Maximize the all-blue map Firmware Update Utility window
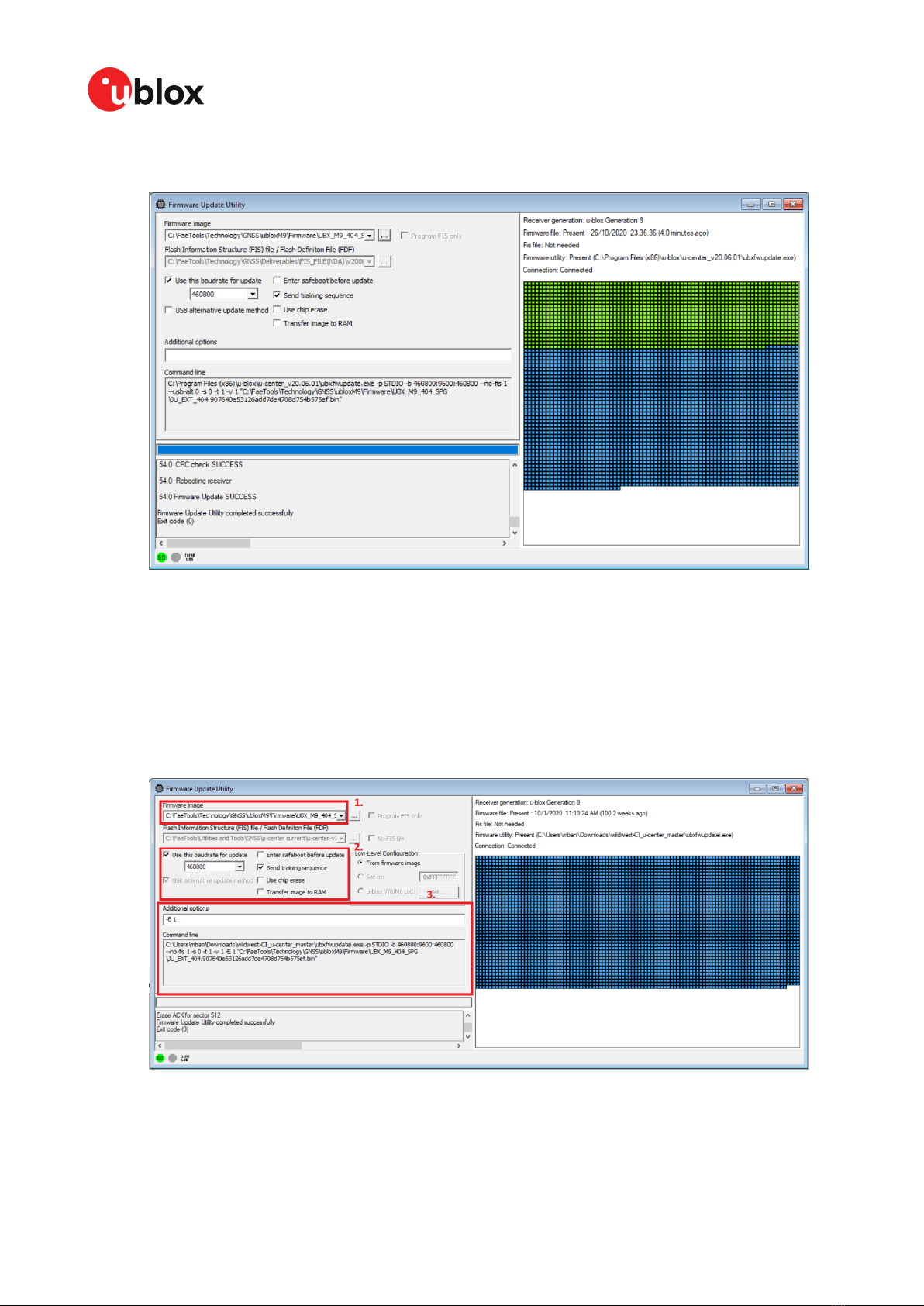Screen dimensions: 924x1306 [x=774, y=788]
